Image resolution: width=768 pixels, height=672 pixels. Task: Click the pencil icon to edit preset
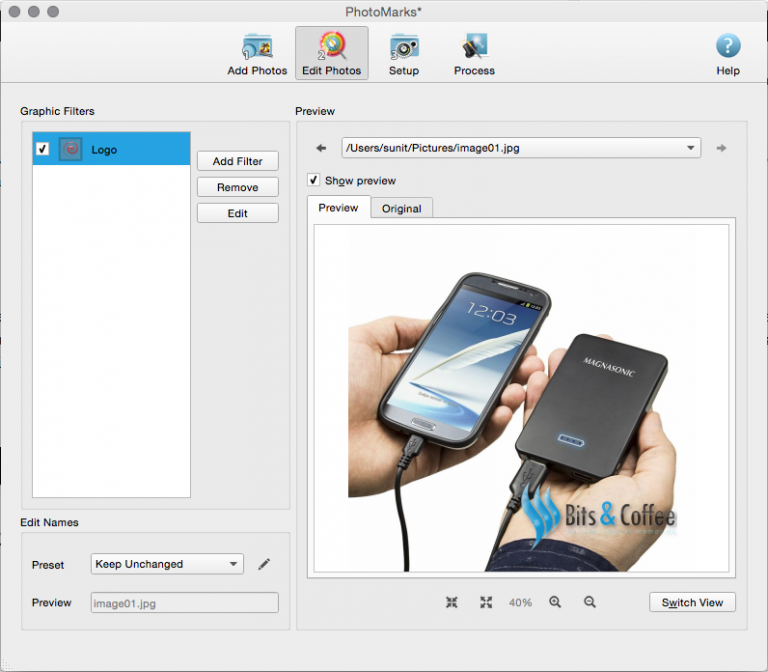(264, 564)
